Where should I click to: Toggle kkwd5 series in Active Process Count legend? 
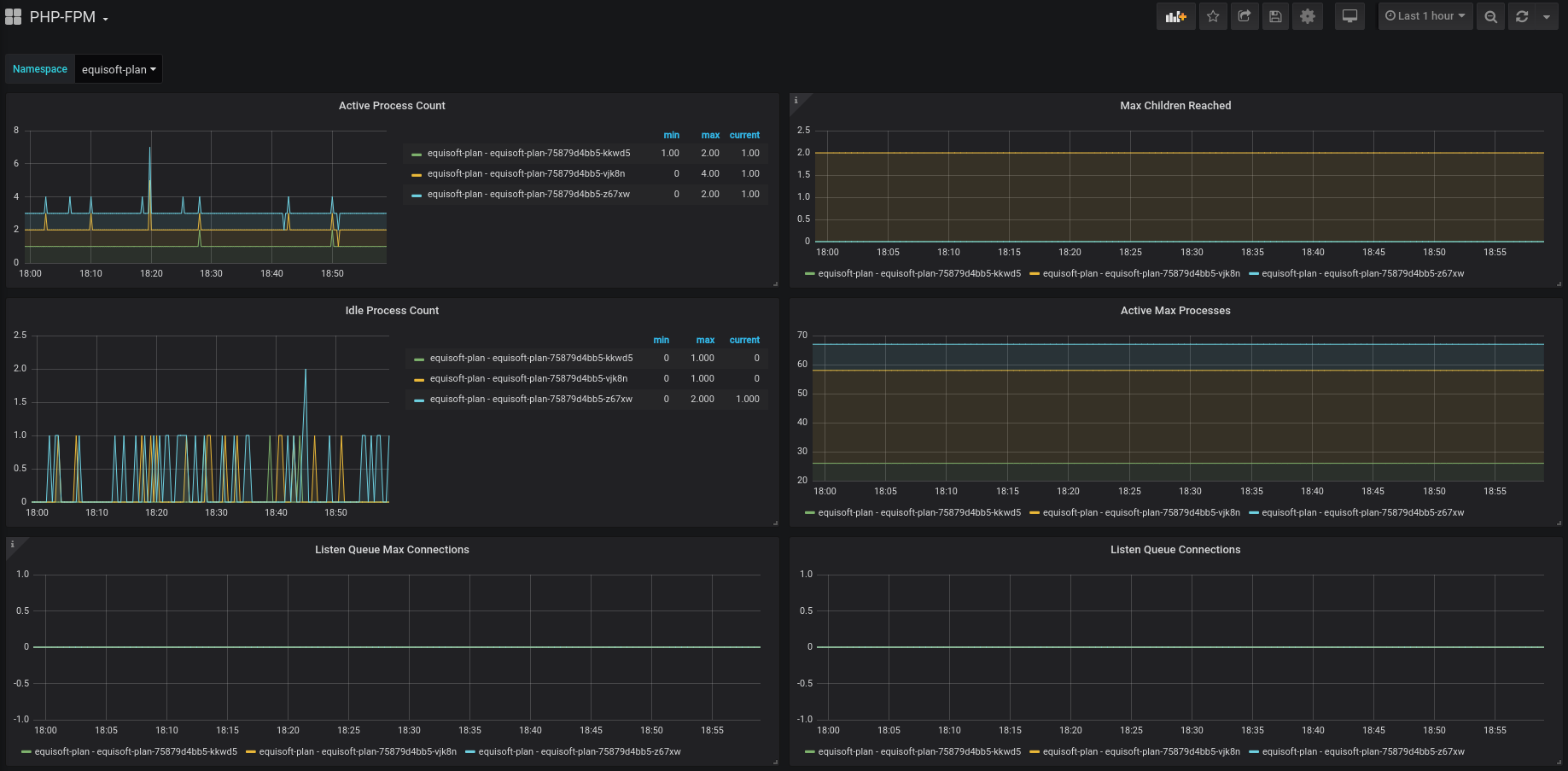click(528, 154)
